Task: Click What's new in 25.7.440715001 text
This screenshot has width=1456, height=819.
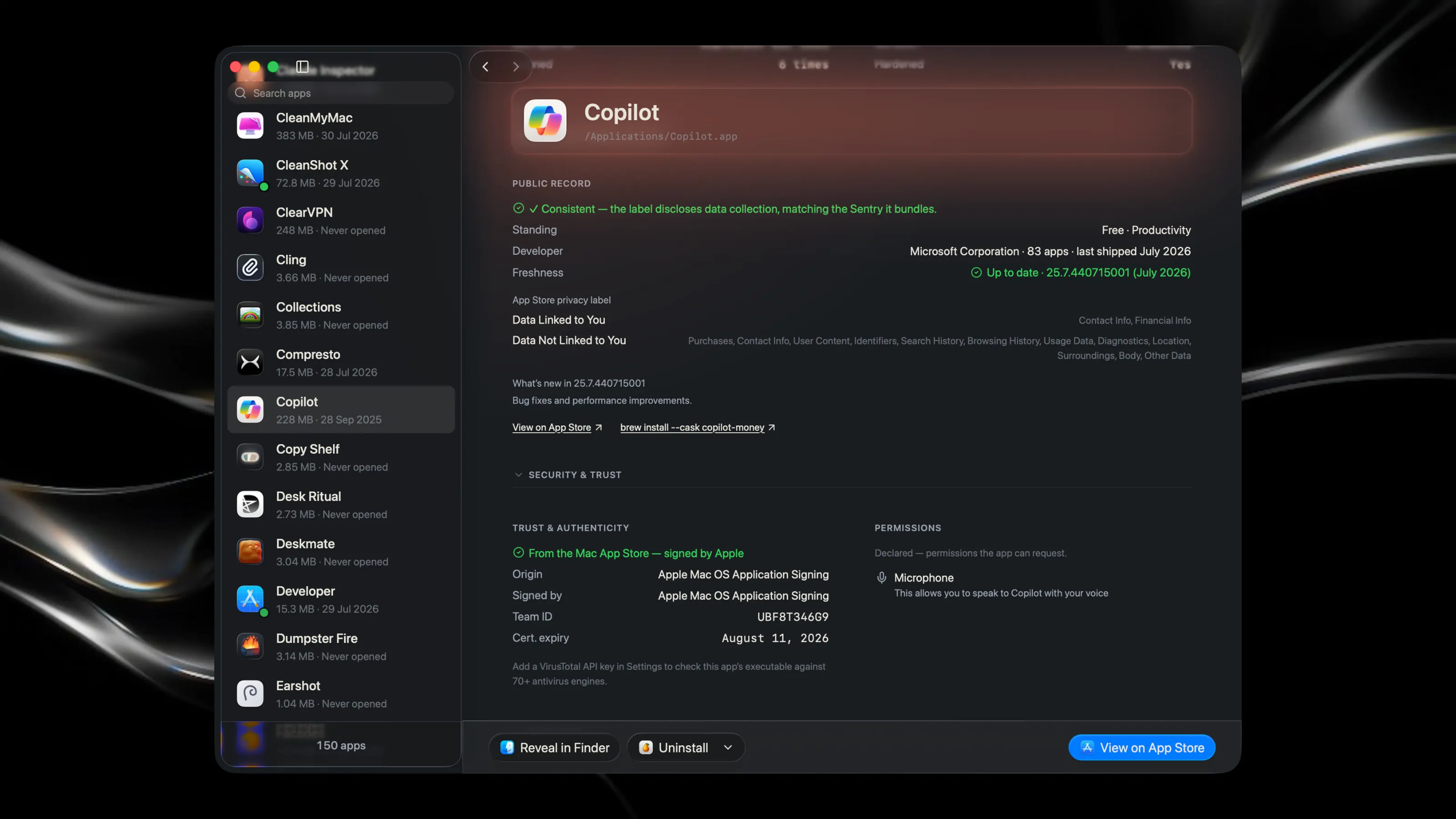Action: [x=578, y=383]
